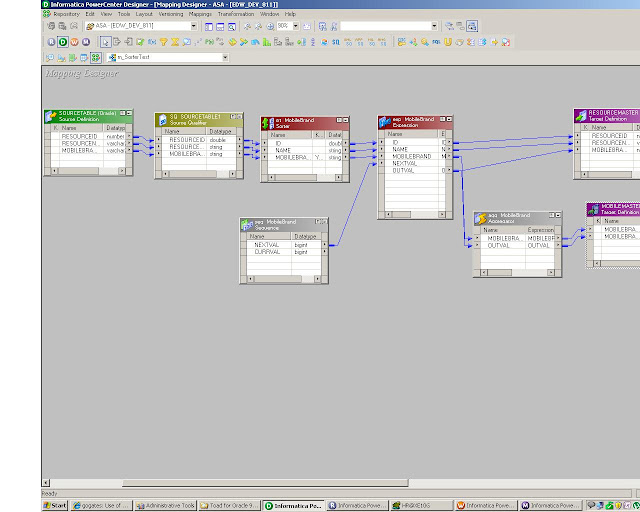Open Target Designer tool icon
The image size is (640, 512).
click(61, 58)
